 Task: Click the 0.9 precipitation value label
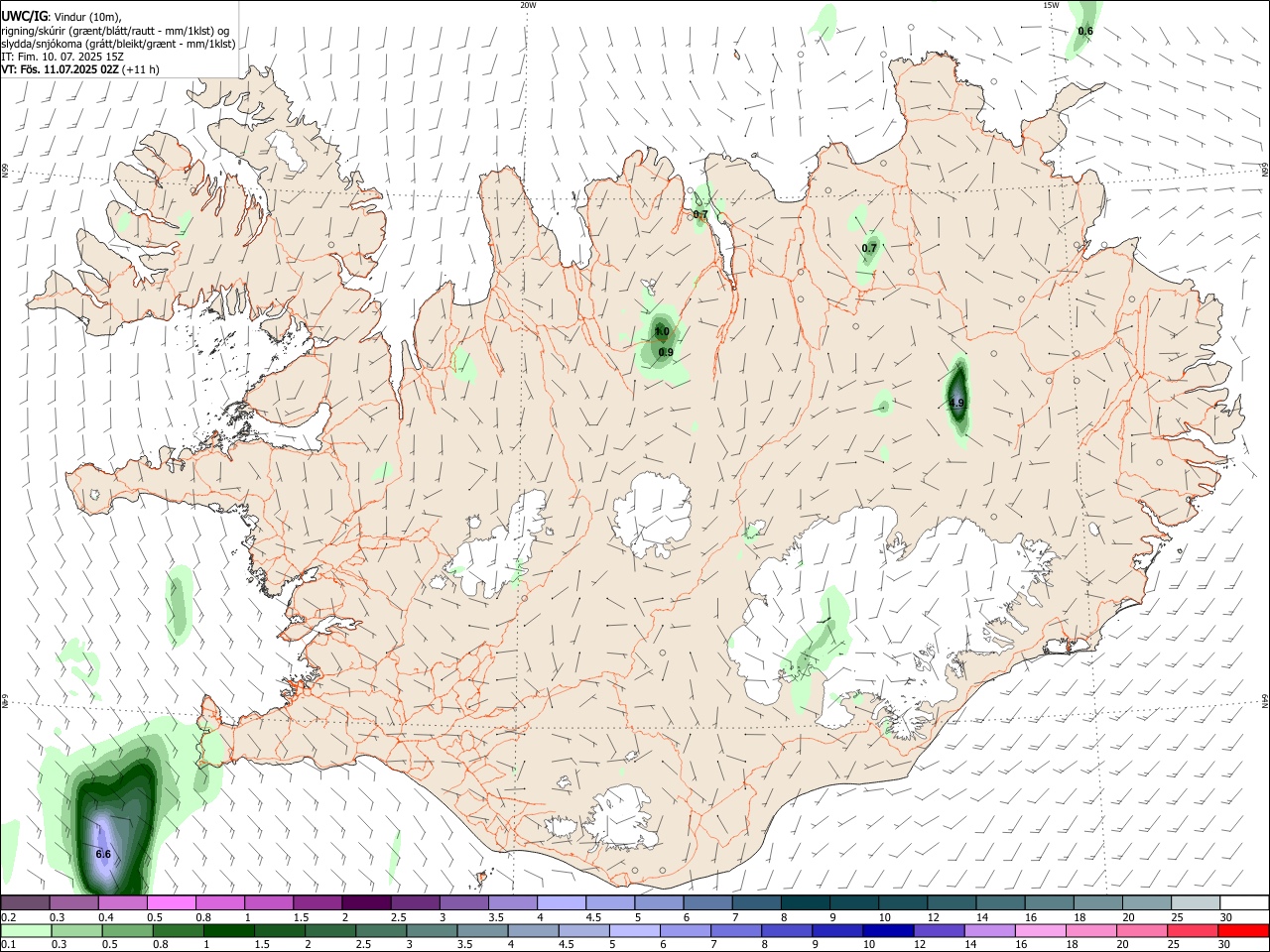coord(666,352)
